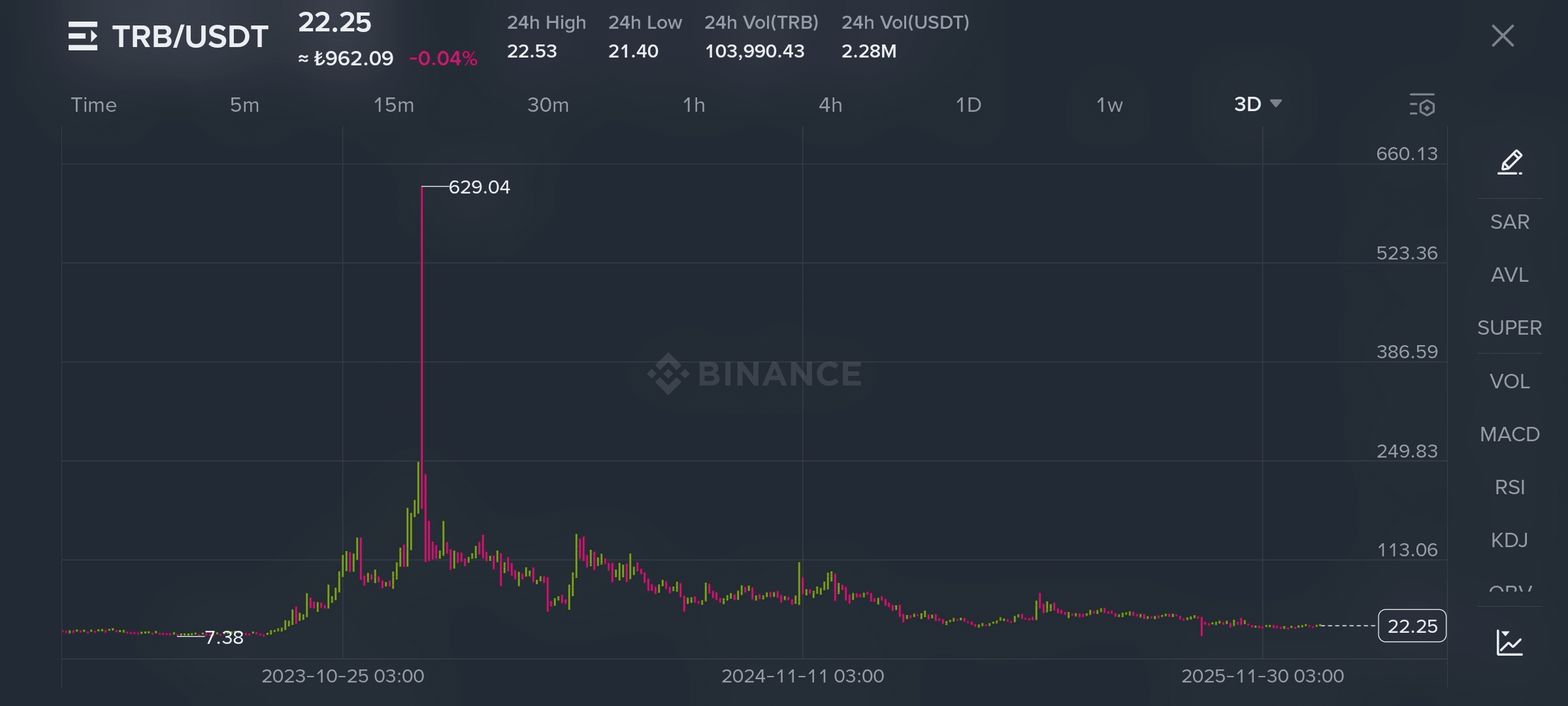1568x706 pixels.
Task: Open the trading pair list menu icon
Action: 83,36
